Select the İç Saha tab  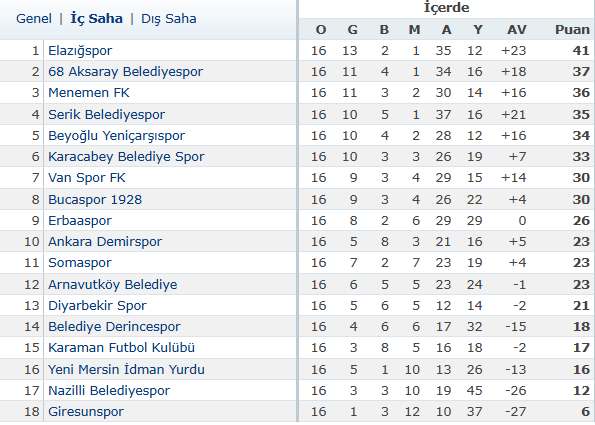(97, 19)
